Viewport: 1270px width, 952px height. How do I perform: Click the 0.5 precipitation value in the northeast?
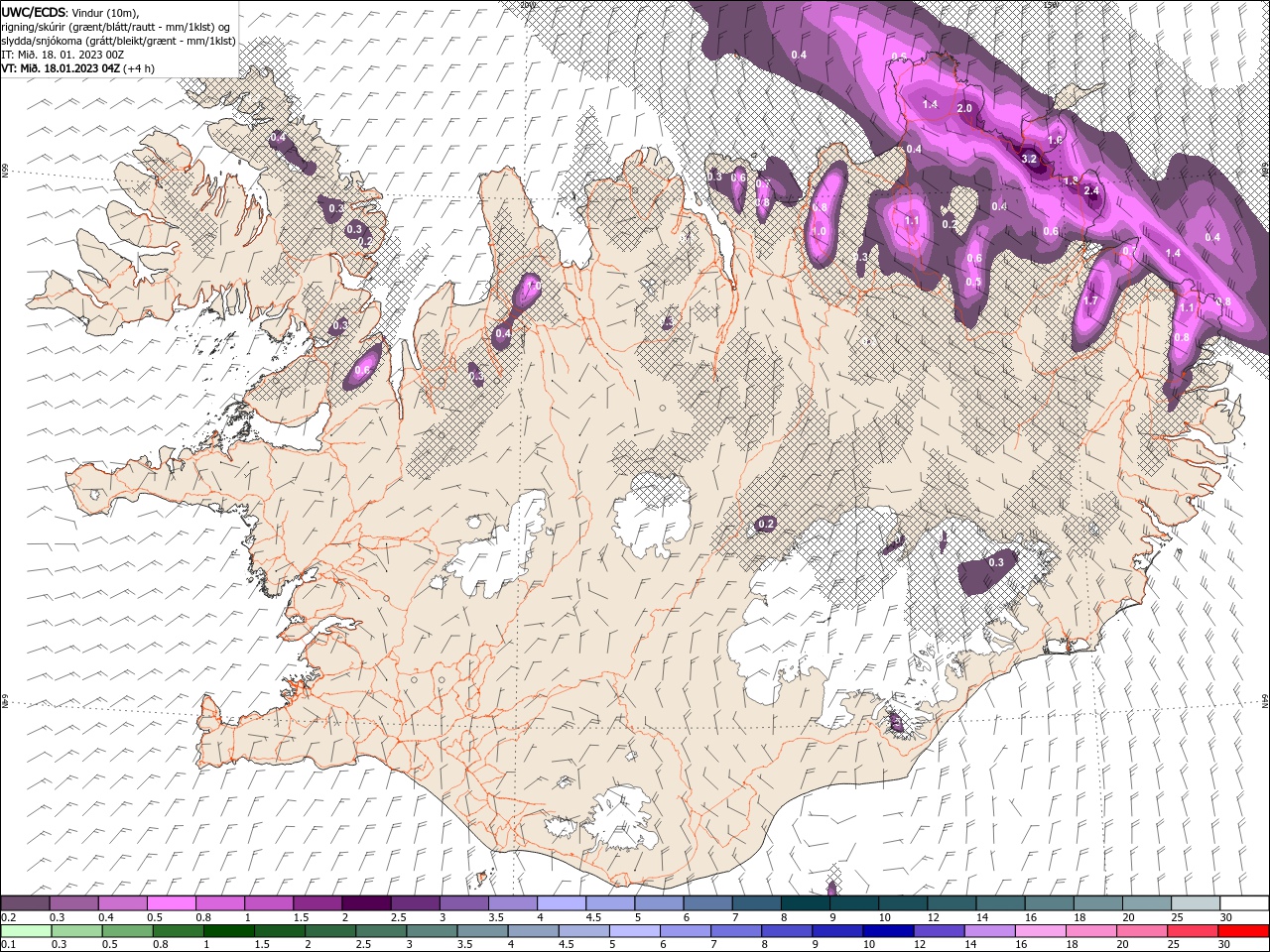click(x=973, y=283)
